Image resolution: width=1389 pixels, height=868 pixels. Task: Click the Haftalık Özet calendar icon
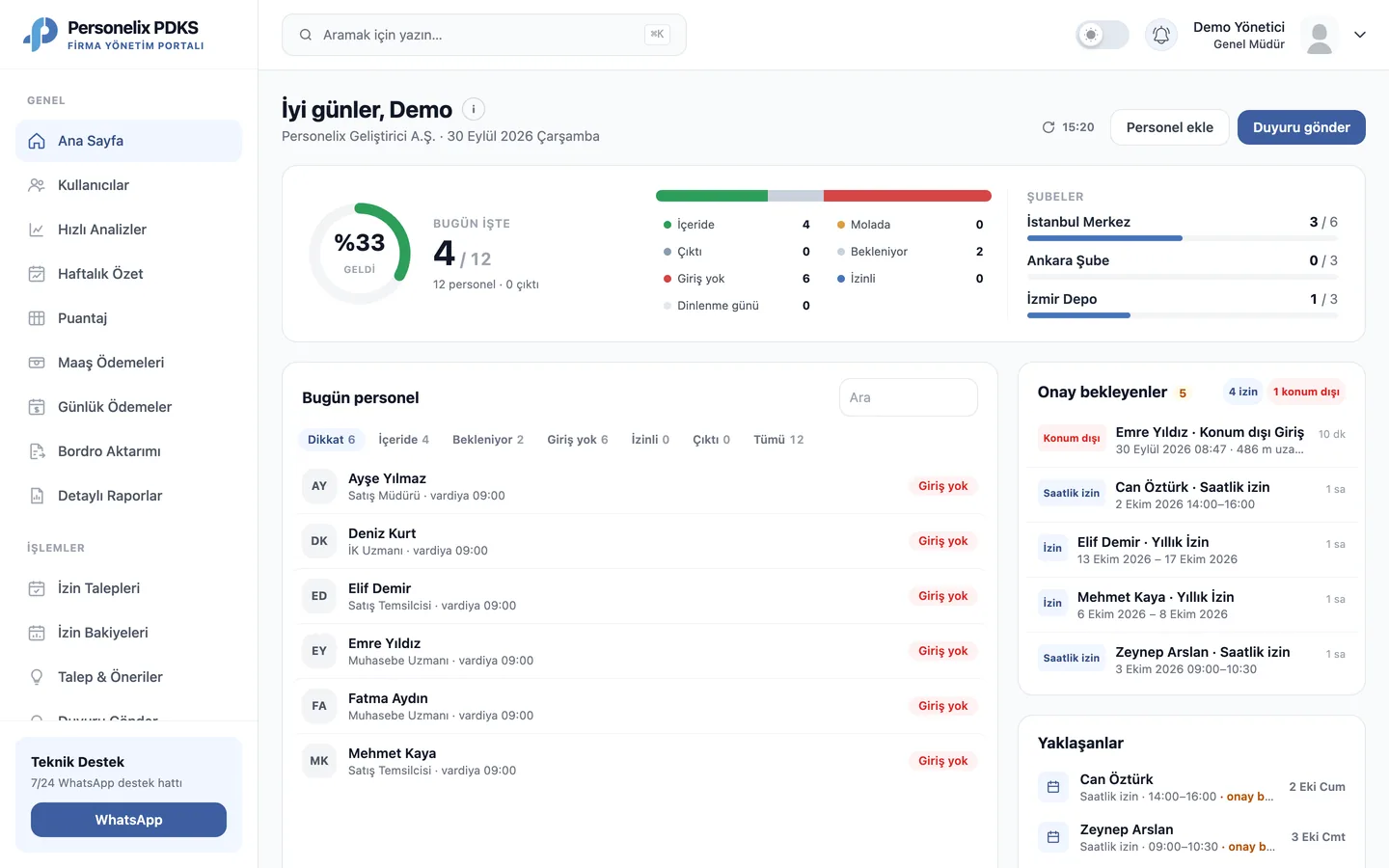pyautogui.click(x=37, y=274)
